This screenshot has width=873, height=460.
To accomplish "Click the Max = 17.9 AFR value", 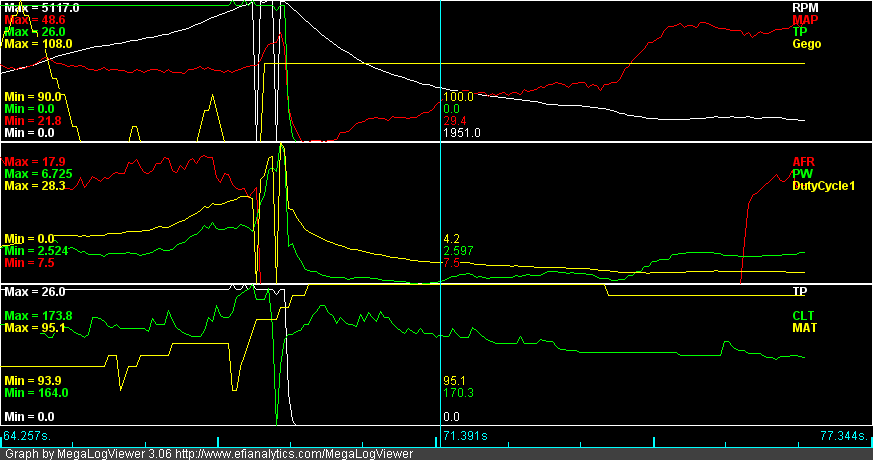I will pos(35,161).
